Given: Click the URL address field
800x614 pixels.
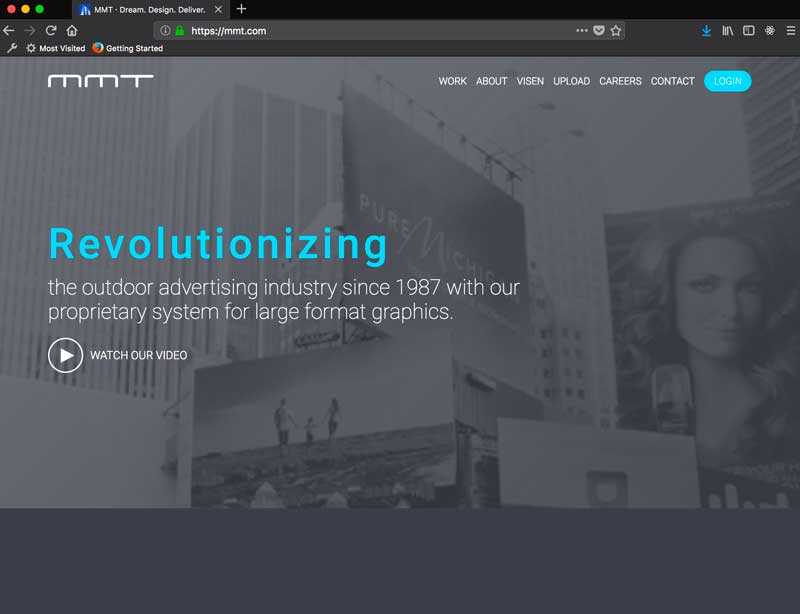Looking at the screenshot, I should (380, 31).
